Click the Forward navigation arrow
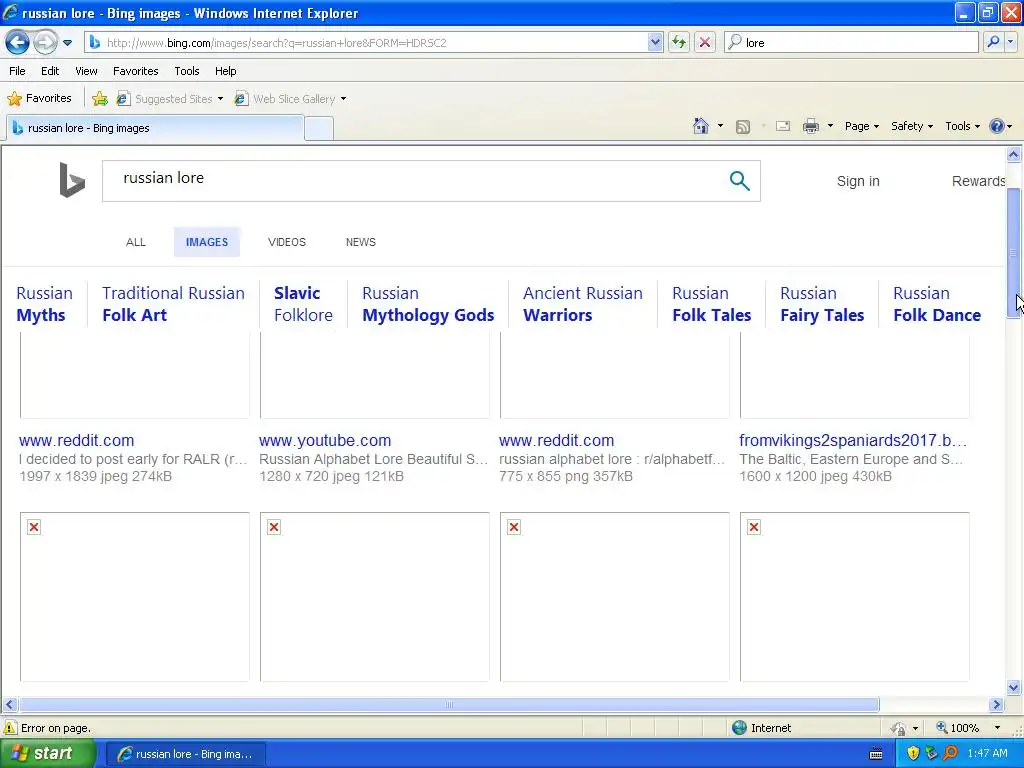The width and height of the screenshot is (1024, 768). [45, 43]
